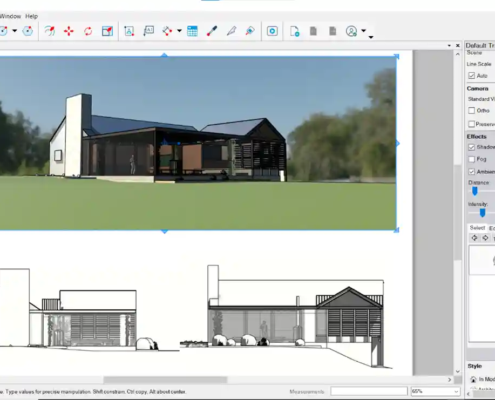Click the first arrow icon under Select tab
Viewport: 495px width, 400px height.
click(x=474, y=238)
